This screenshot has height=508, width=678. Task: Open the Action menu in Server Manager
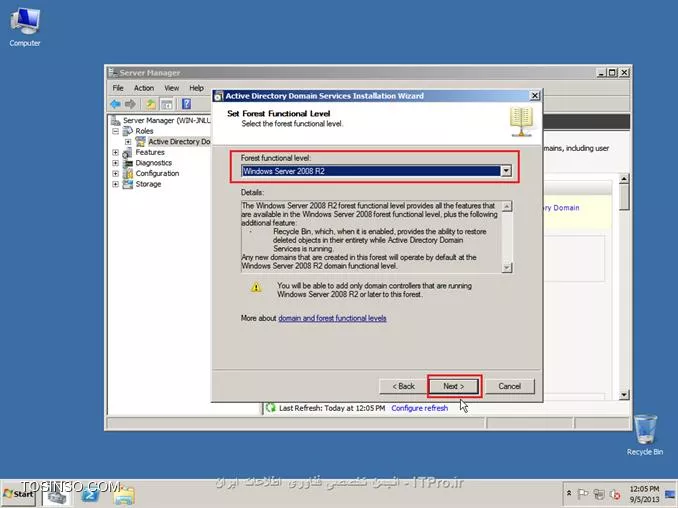(x=144, y=88)
